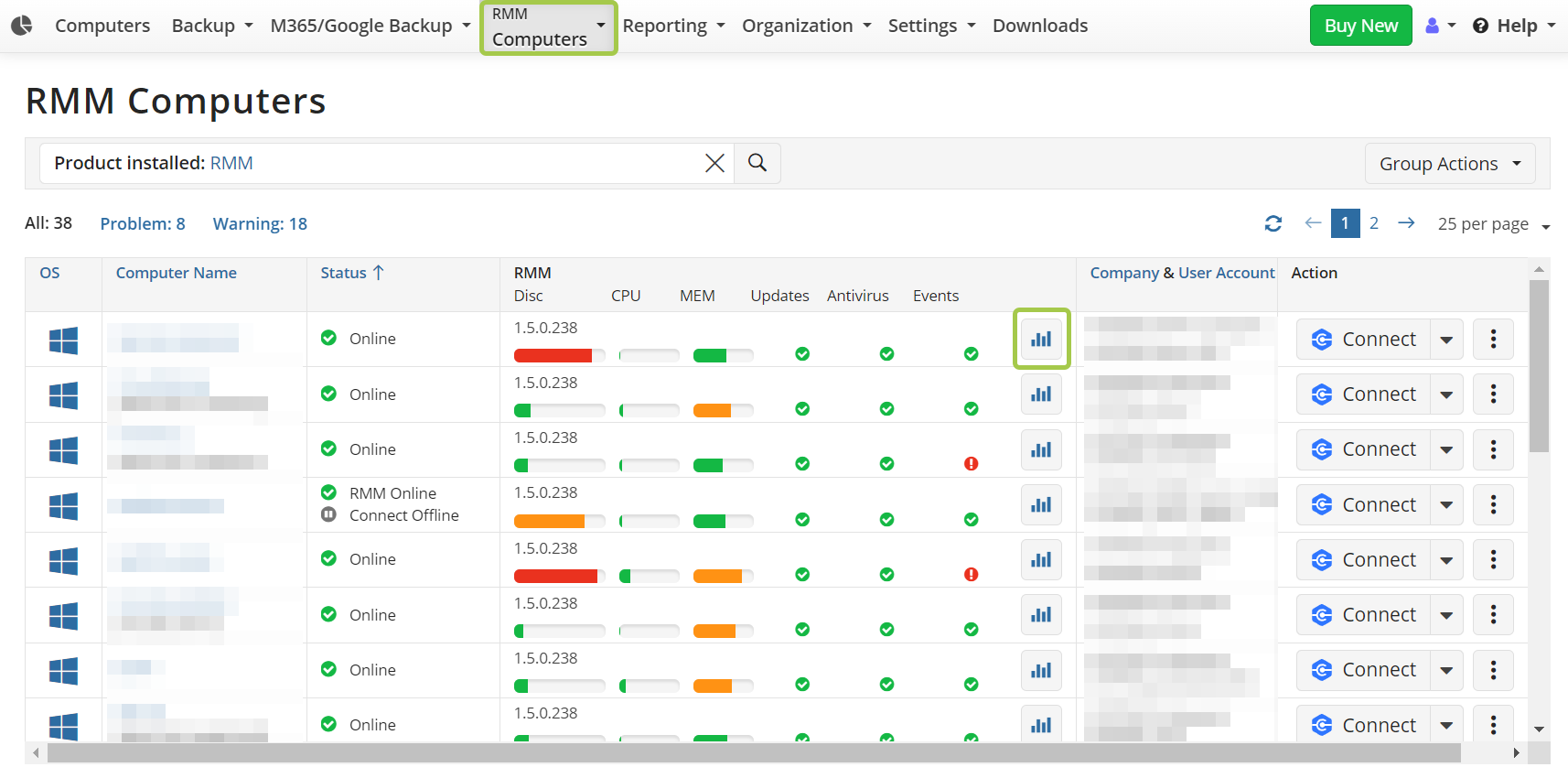Click the Buy New button

(1361, 26)
